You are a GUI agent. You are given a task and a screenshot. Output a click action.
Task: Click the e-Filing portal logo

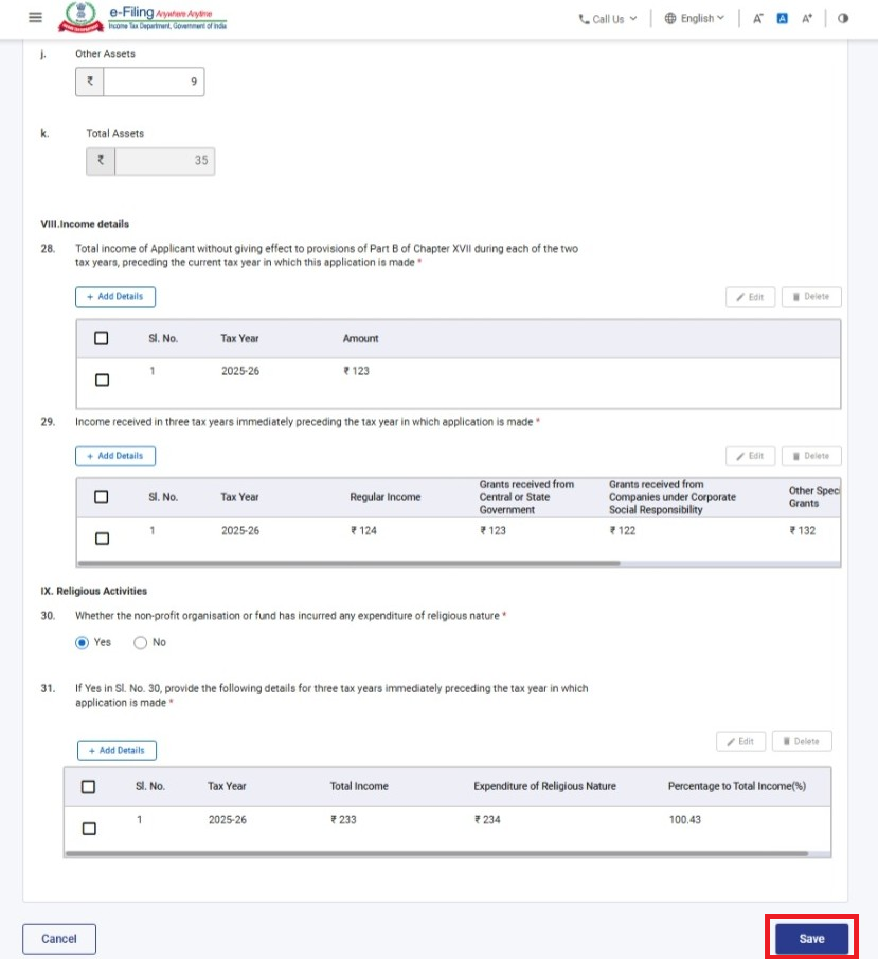click(x=145, y=18)
